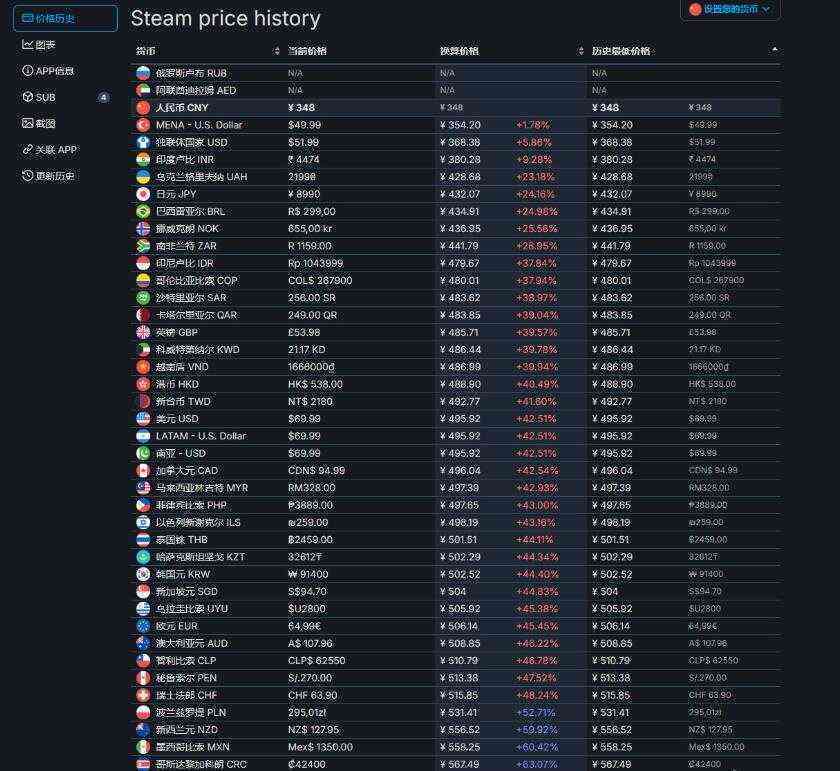Viewport: 840px width, 771px height.
Task: Click the Hong Kong flag in the HKD row
Action: [143, 384]
